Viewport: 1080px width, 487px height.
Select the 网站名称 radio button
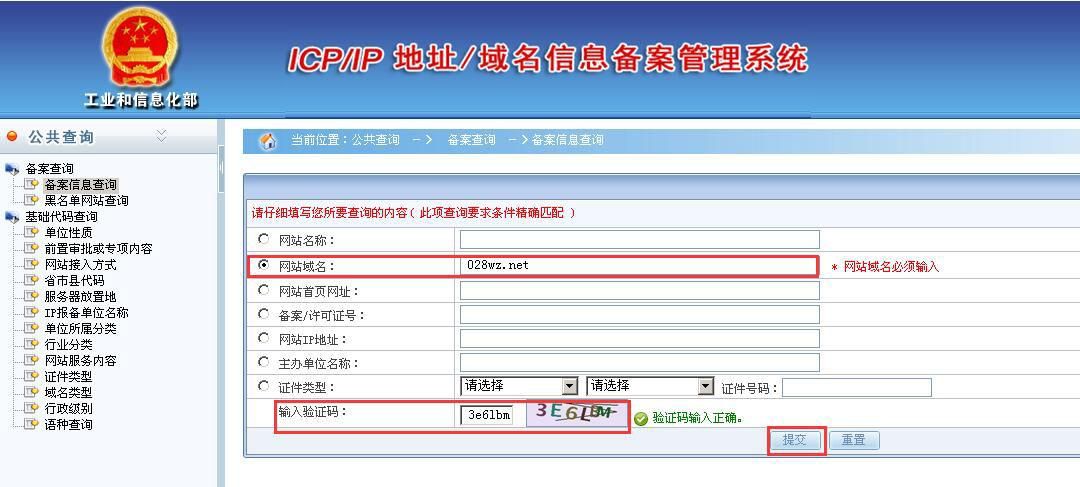[x=264, y=240]
